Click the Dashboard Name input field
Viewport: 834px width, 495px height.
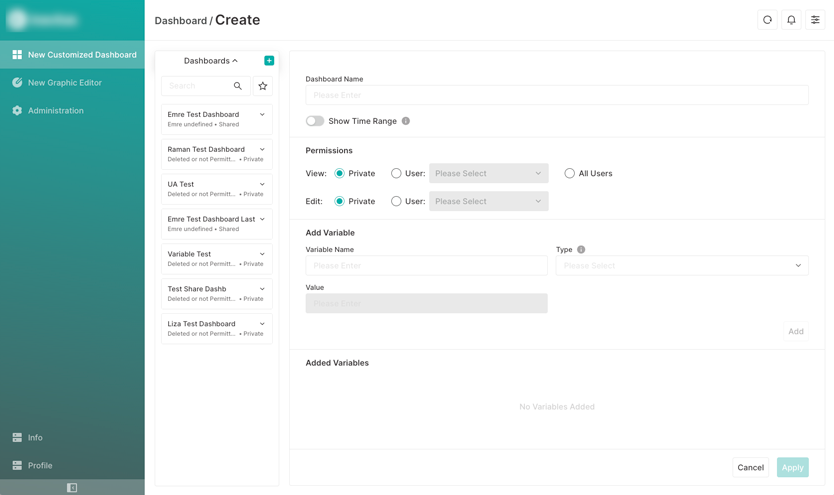tap(557, 95)
